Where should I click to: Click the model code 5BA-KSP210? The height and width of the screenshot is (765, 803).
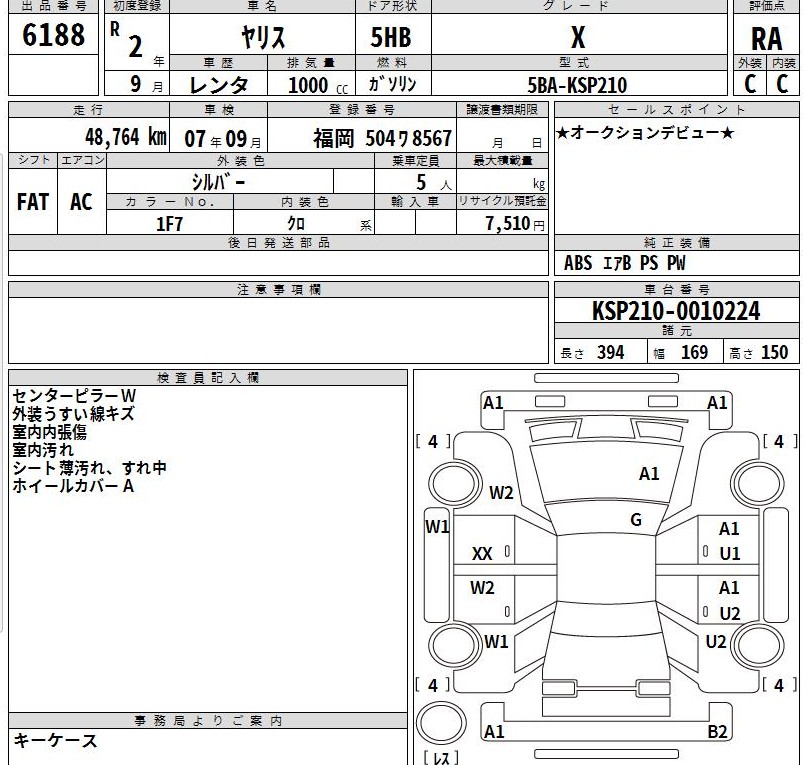click(577, 85)
